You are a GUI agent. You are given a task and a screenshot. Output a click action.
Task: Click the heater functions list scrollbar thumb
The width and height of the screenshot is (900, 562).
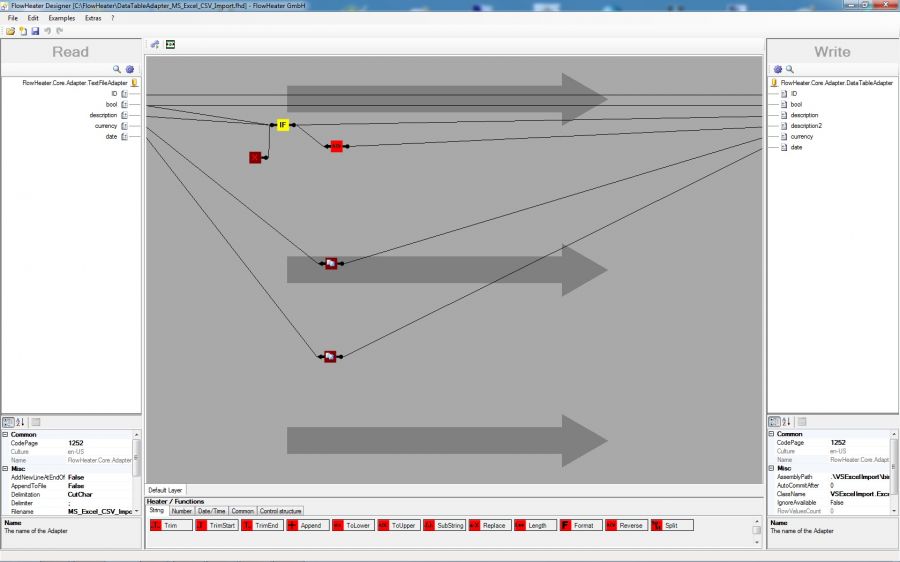(757, 530)
